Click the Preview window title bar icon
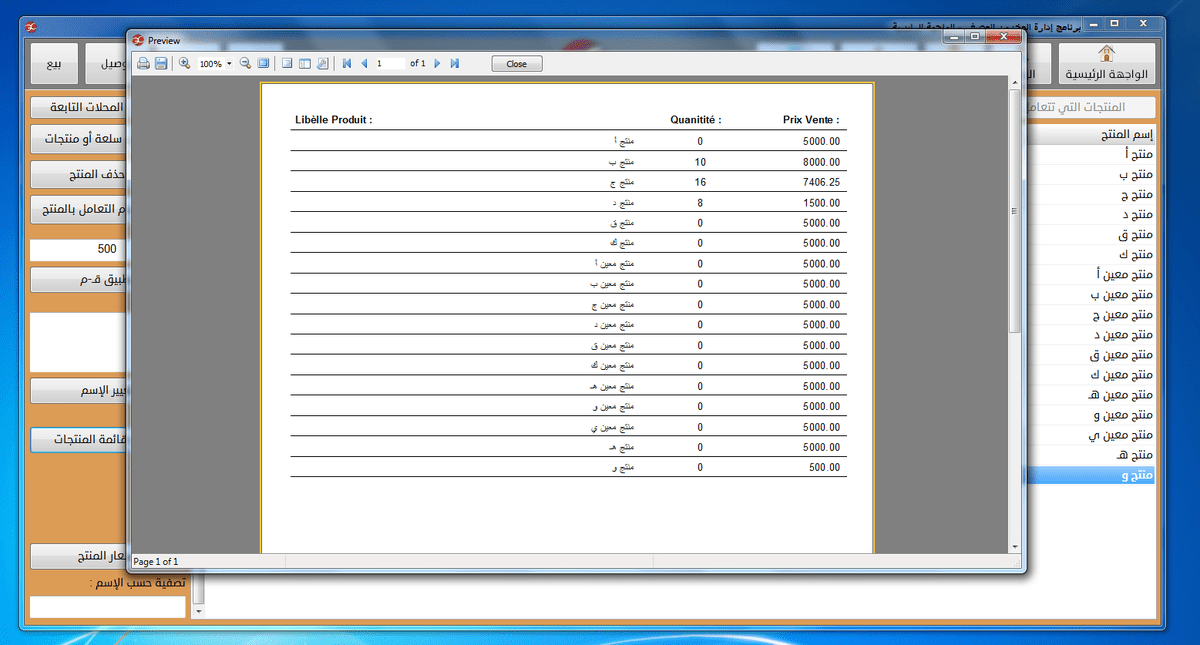Screen dimensions: 1200x645 [138, 40]
